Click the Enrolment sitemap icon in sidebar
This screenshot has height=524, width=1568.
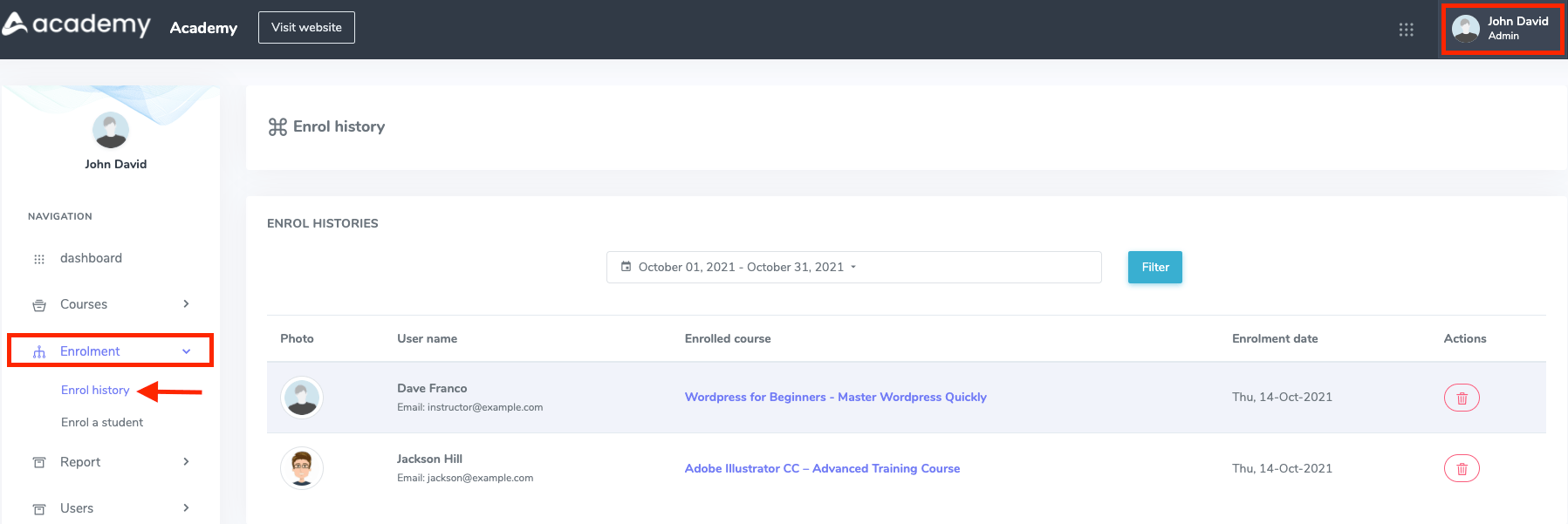pyautogui.click(x=39, y=352)
